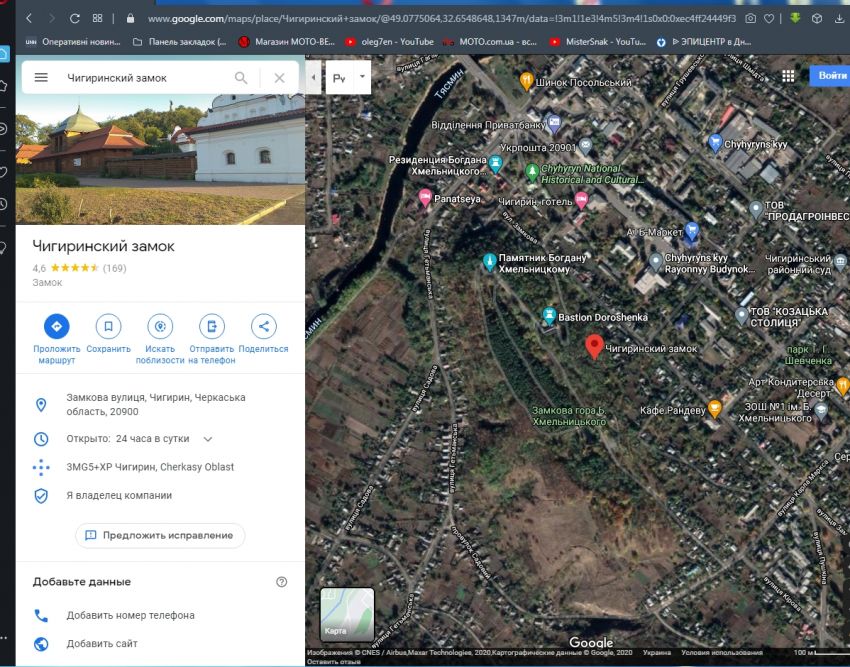Open the reviews count (169)
The width and height of the screenshot is (850, 667).
pyautogui.click(x=114, y=268)
